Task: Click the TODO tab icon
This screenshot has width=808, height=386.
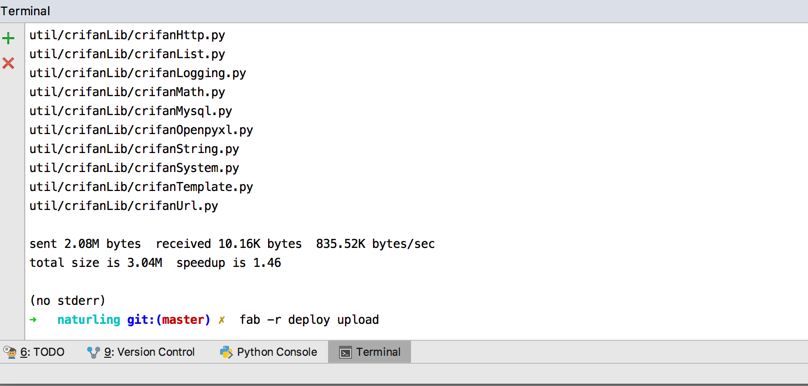Action: click(10, 353)
